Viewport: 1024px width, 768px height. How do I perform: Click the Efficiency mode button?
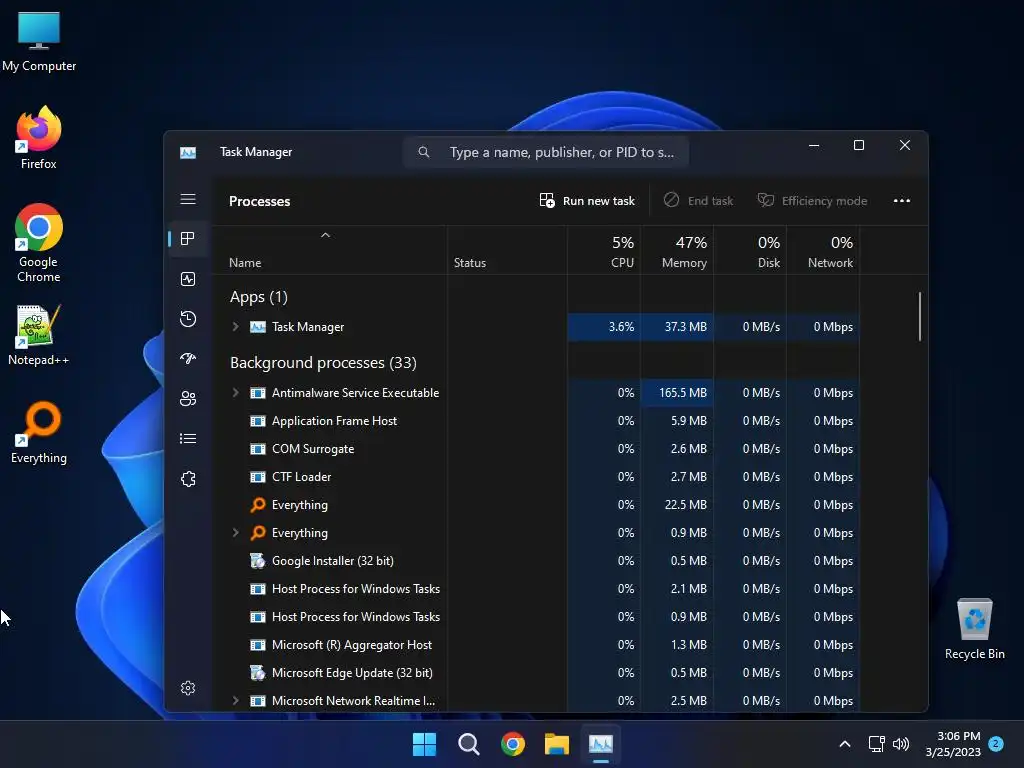pyautogui.click(x=812, y=200)
